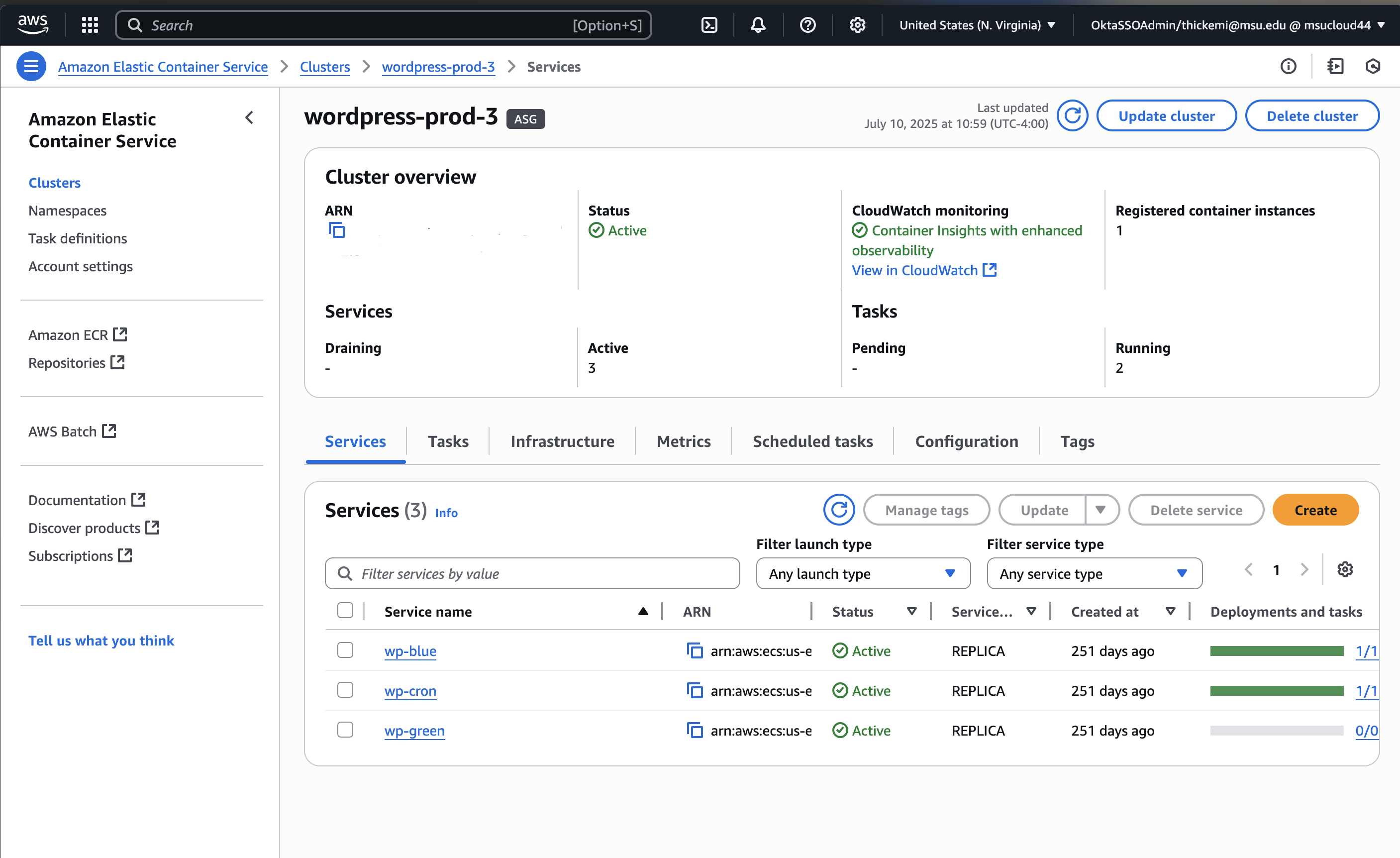Click the wp-green empty deployment progress bar
Screen dimensions: 1400x858
pos(1276,730)
